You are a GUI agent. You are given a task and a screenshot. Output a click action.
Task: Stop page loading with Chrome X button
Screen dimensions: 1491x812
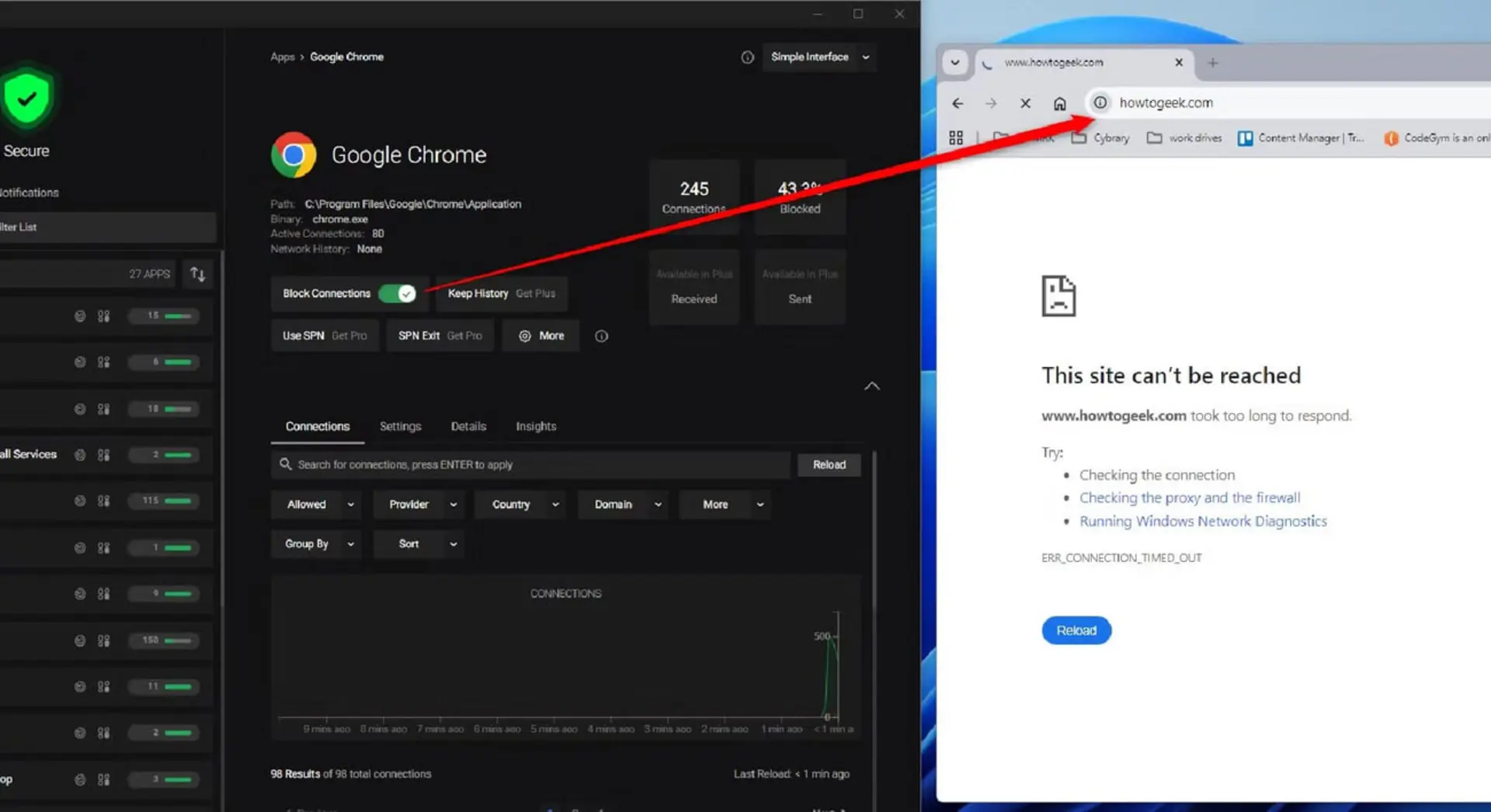click(x=1025, y=103)
